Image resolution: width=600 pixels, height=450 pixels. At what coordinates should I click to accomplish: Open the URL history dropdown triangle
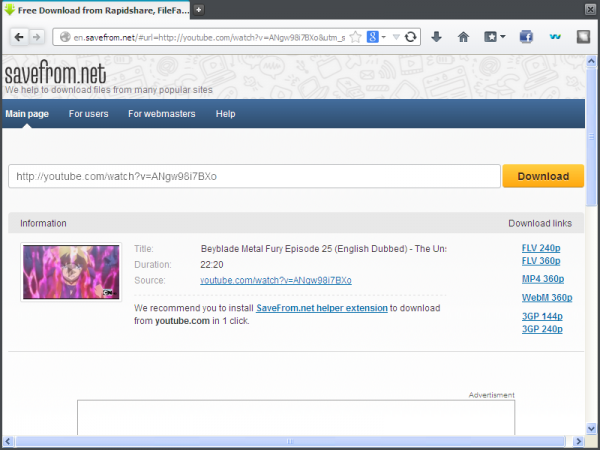(x=396, y=37)
